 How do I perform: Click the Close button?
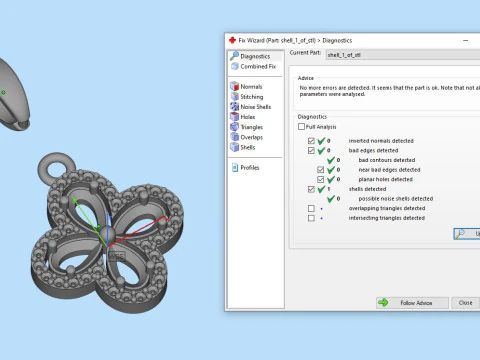pyautogui.click(x=465, y=303)
